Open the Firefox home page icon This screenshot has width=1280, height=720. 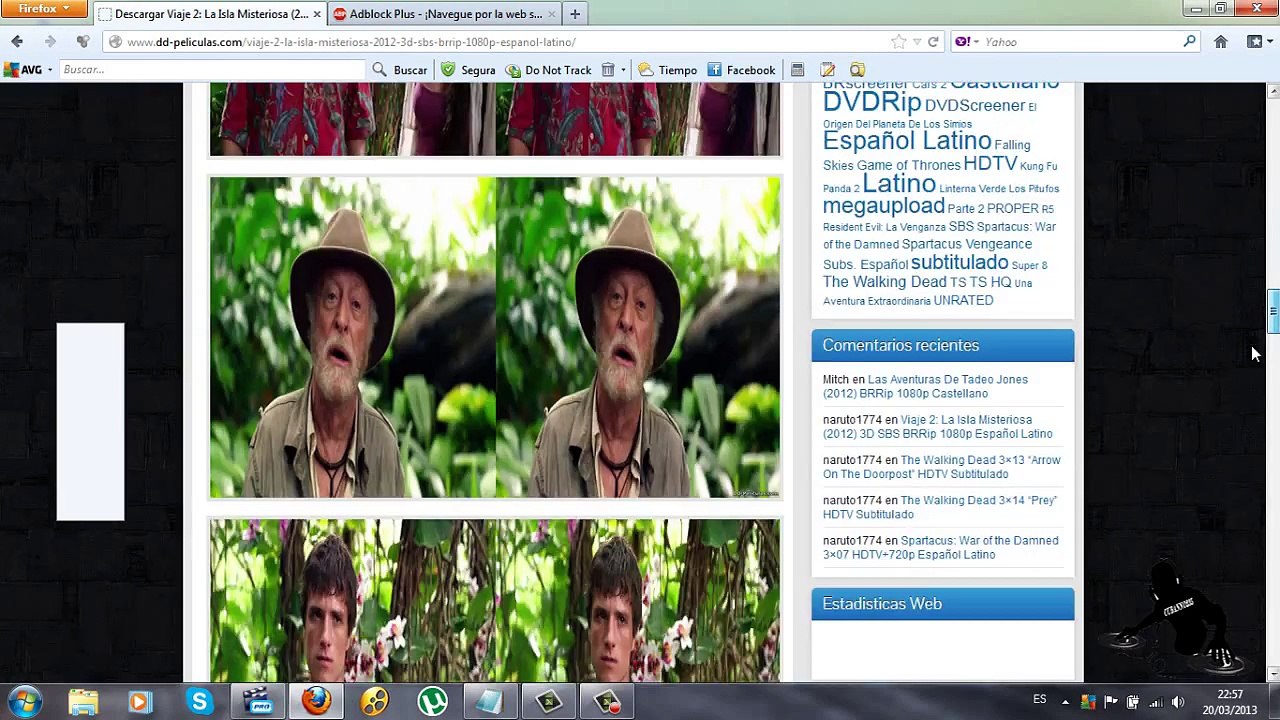[x=1220, y=42]
